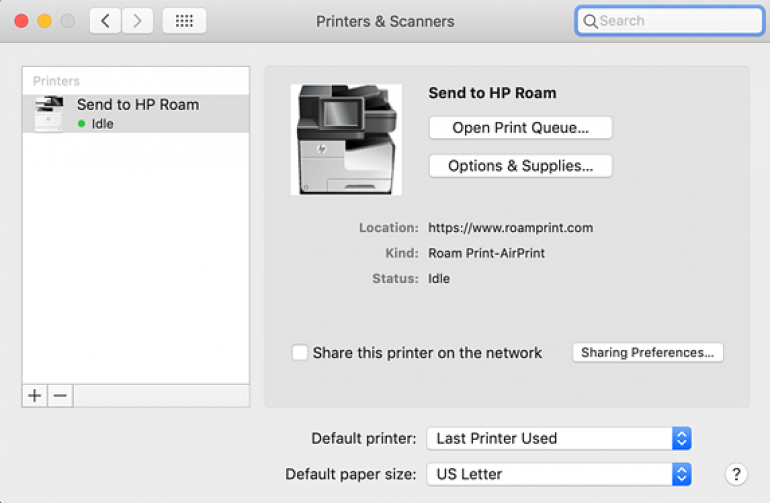Click the forward navigation arrow
Viewport: 770px width, 503px height.
(x=138, y=21)
